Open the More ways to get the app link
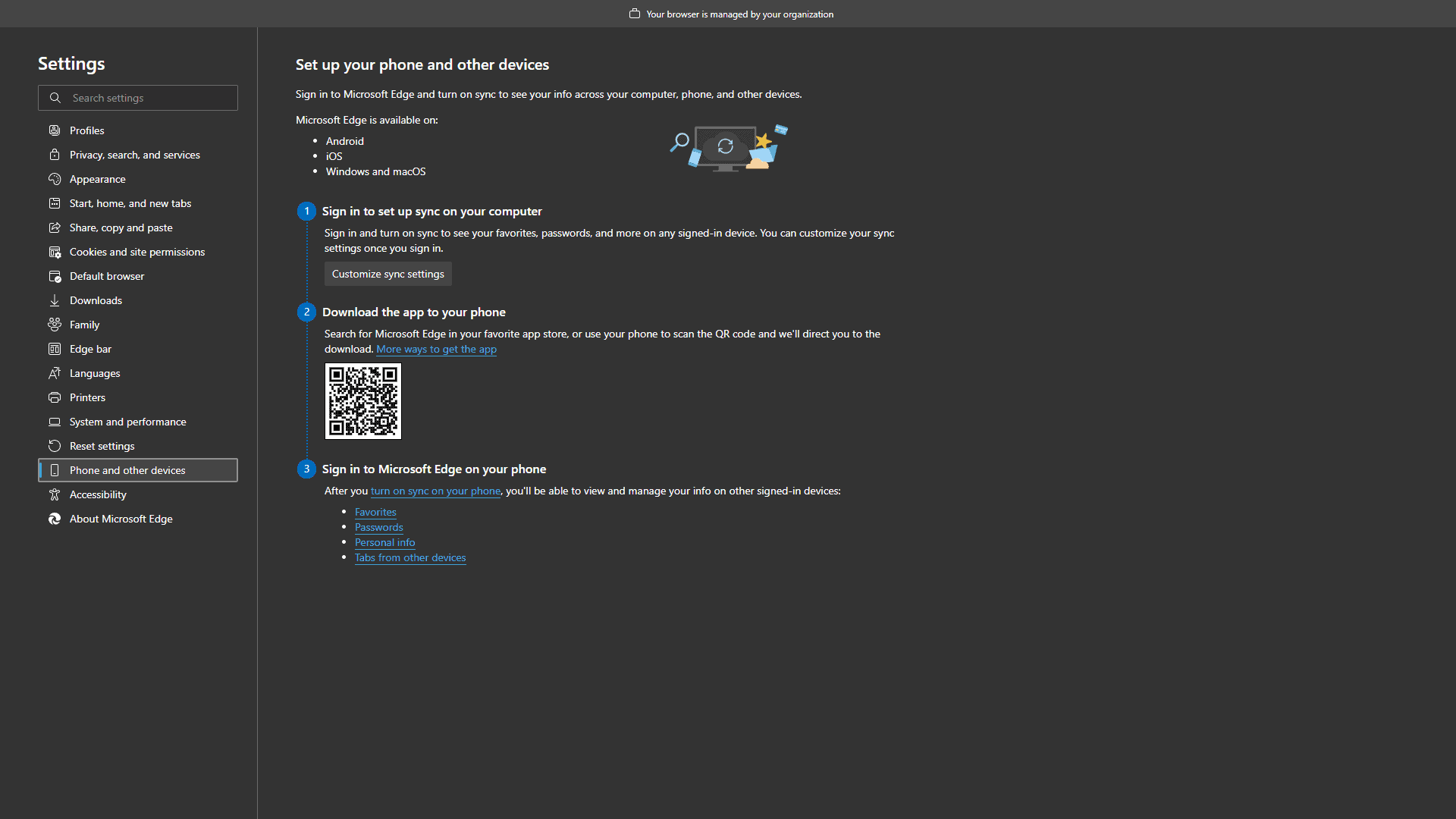This screenshot has width=1456, height=819. coord(436,349)
